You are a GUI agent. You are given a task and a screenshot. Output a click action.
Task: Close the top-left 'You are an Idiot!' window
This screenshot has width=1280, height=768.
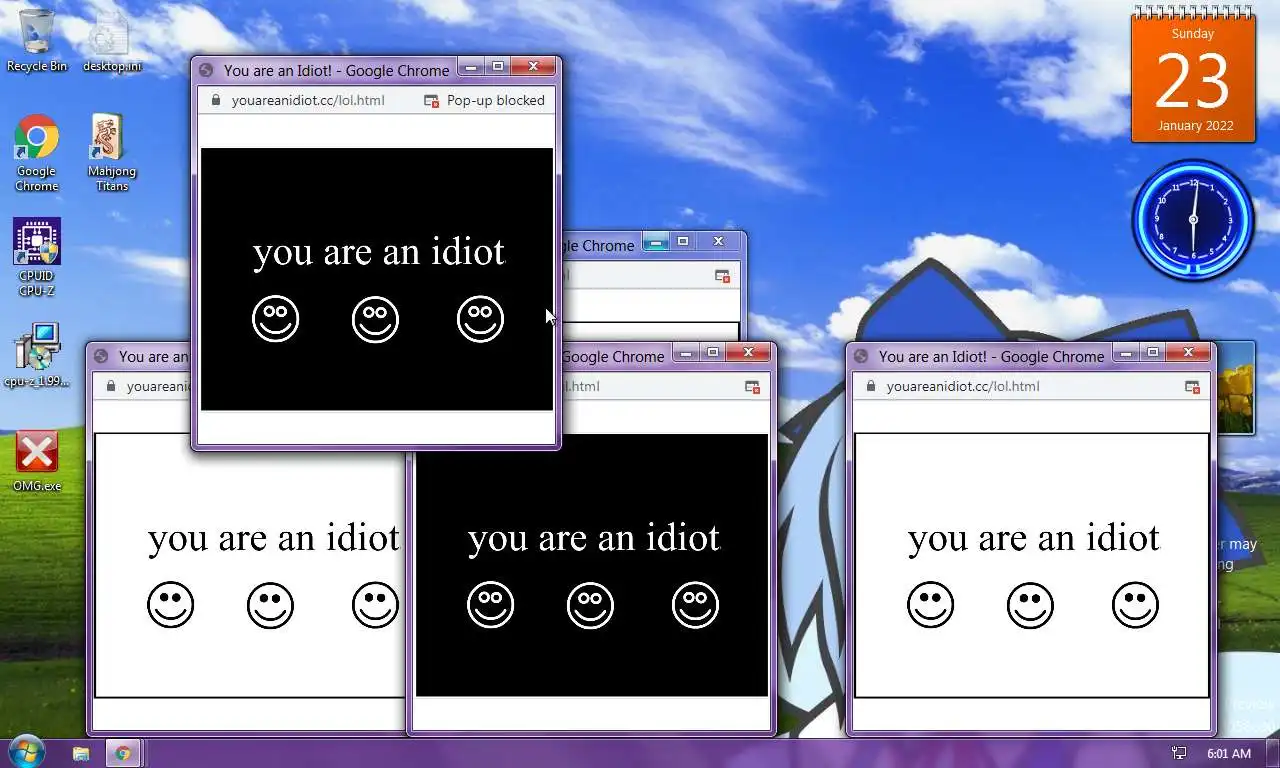[533, 66]
